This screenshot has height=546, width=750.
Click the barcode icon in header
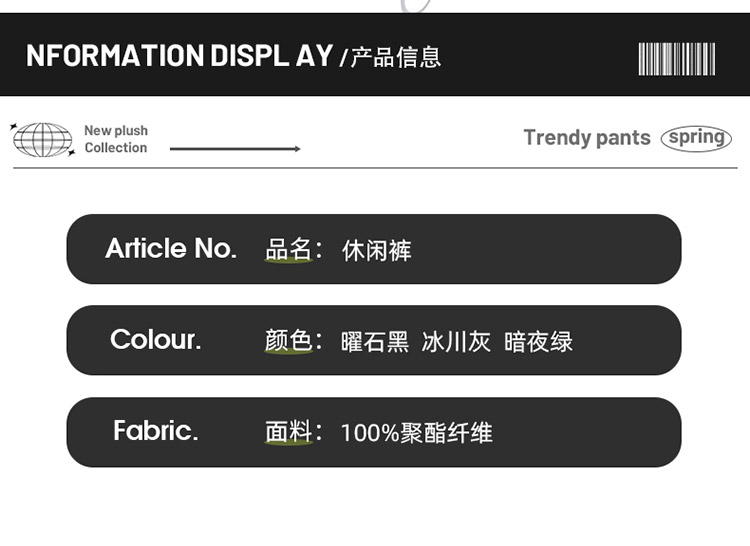(677, 59)
